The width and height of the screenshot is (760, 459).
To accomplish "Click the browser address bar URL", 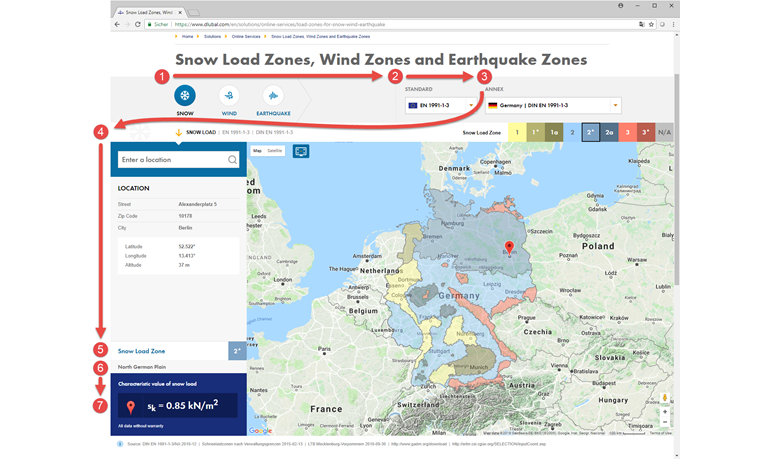I will (280, 24).
